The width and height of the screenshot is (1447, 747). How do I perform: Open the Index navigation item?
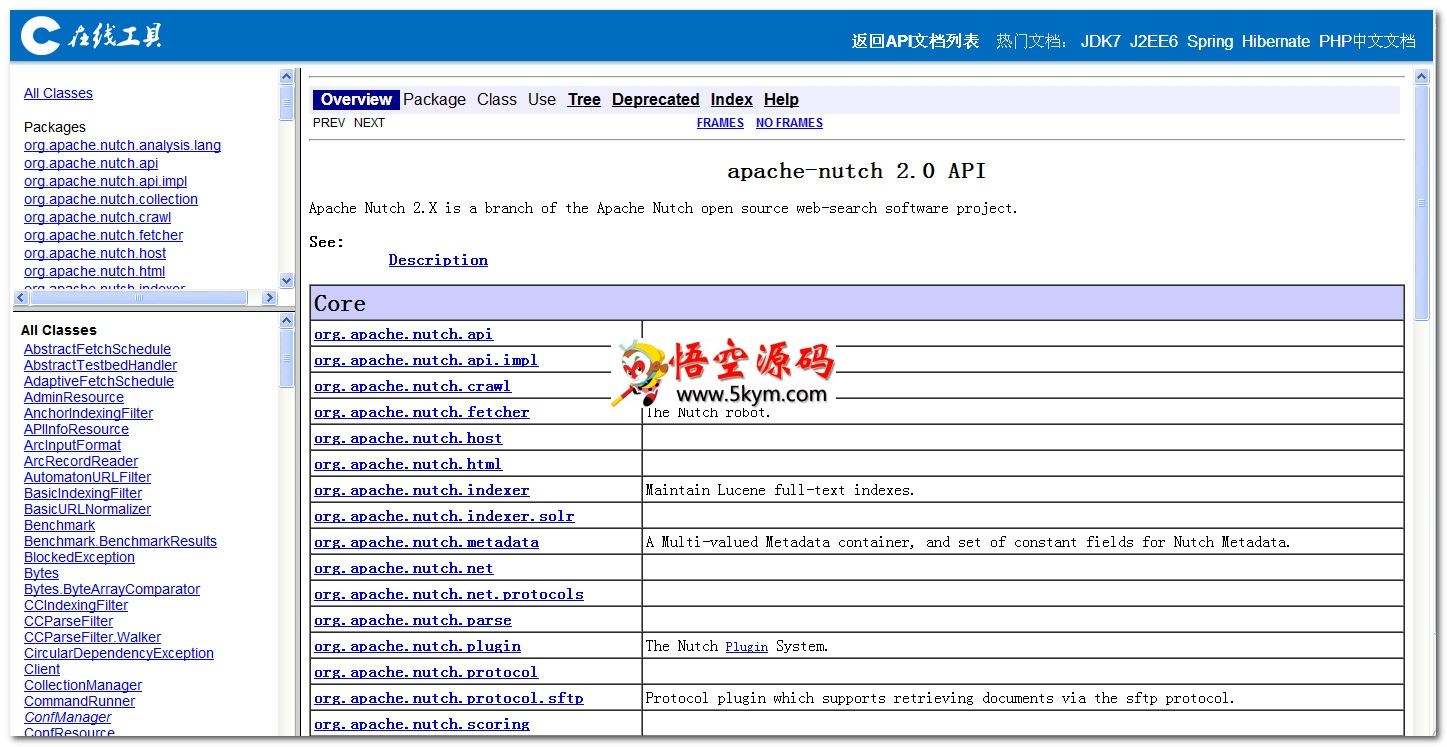[731, 99]
